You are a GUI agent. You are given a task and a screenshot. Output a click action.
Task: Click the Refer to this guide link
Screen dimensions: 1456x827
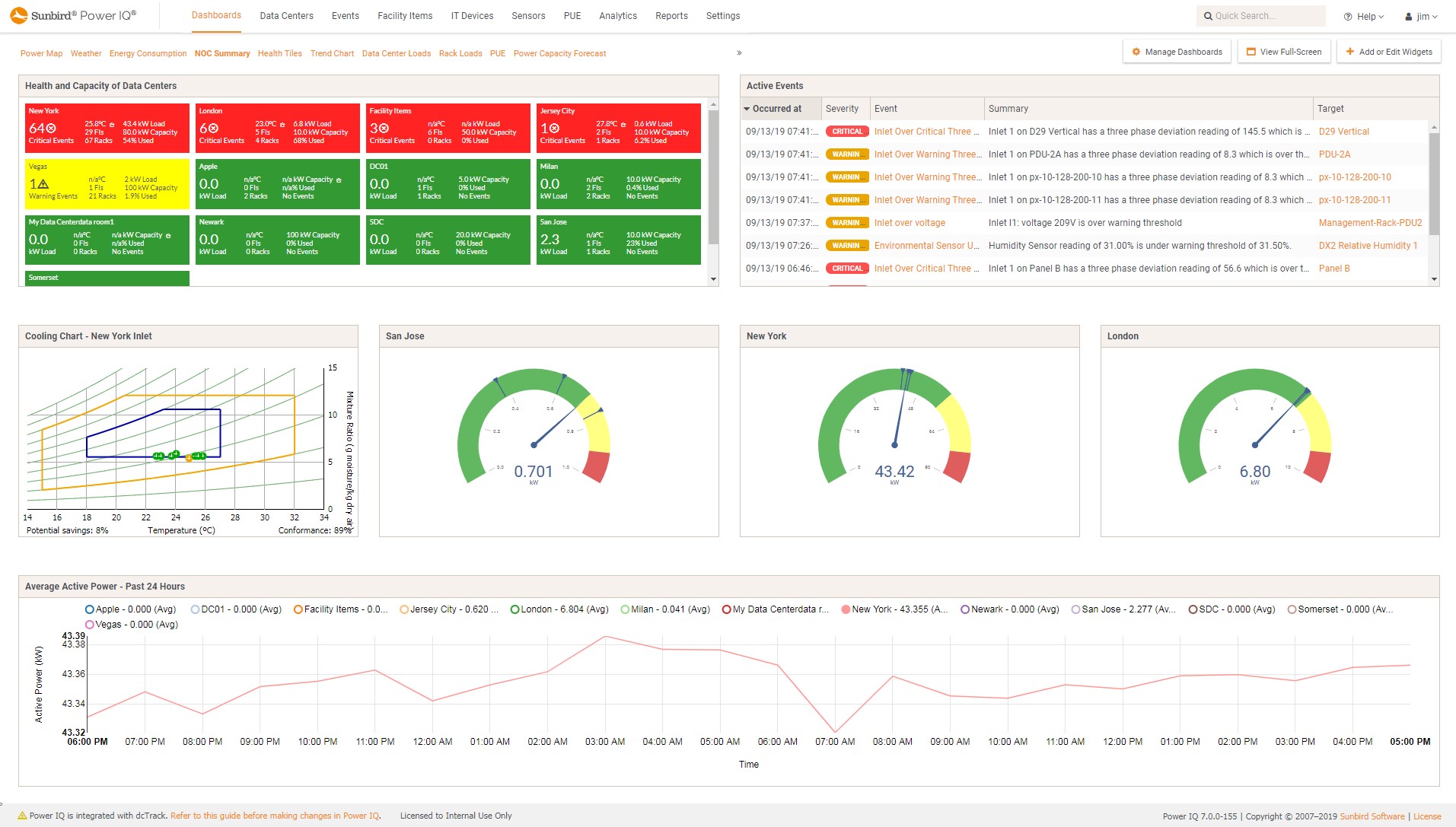pyautogui.click(x=276, y=815)
